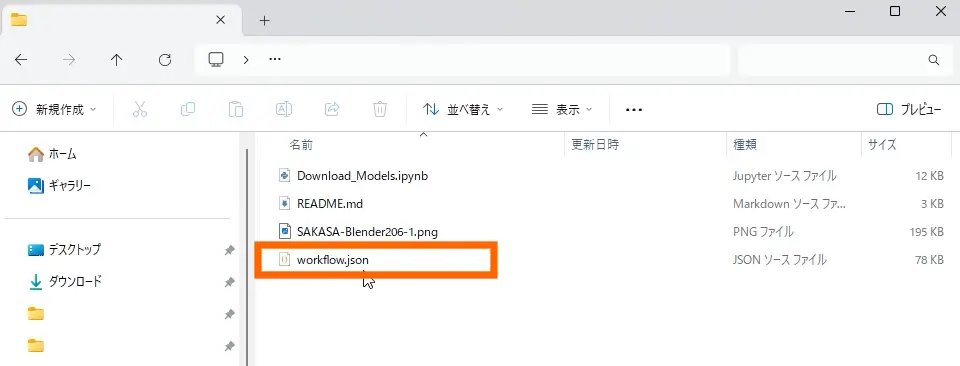960x366 pixels.
Task: Go up one folder level
Action: (x=116, y=59)
